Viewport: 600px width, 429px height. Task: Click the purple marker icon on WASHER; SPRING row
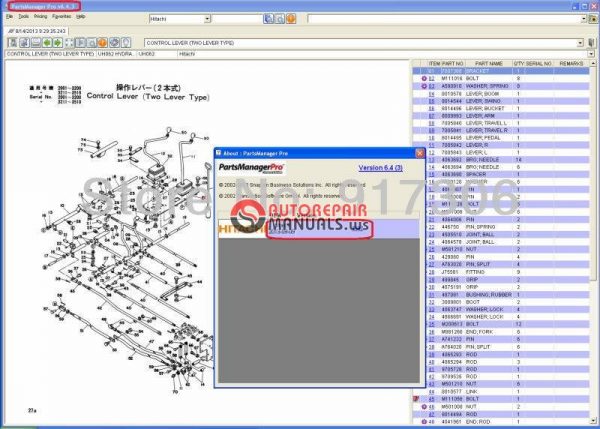click(x=424, y=86)
